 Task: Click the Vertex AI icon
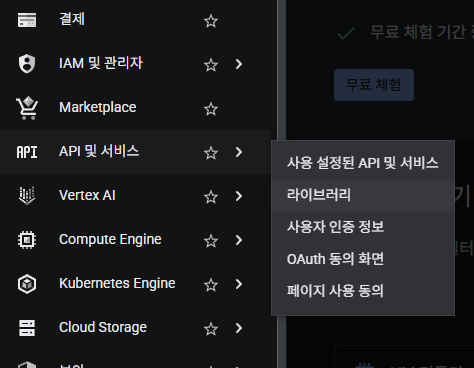(x=27, y=196)
